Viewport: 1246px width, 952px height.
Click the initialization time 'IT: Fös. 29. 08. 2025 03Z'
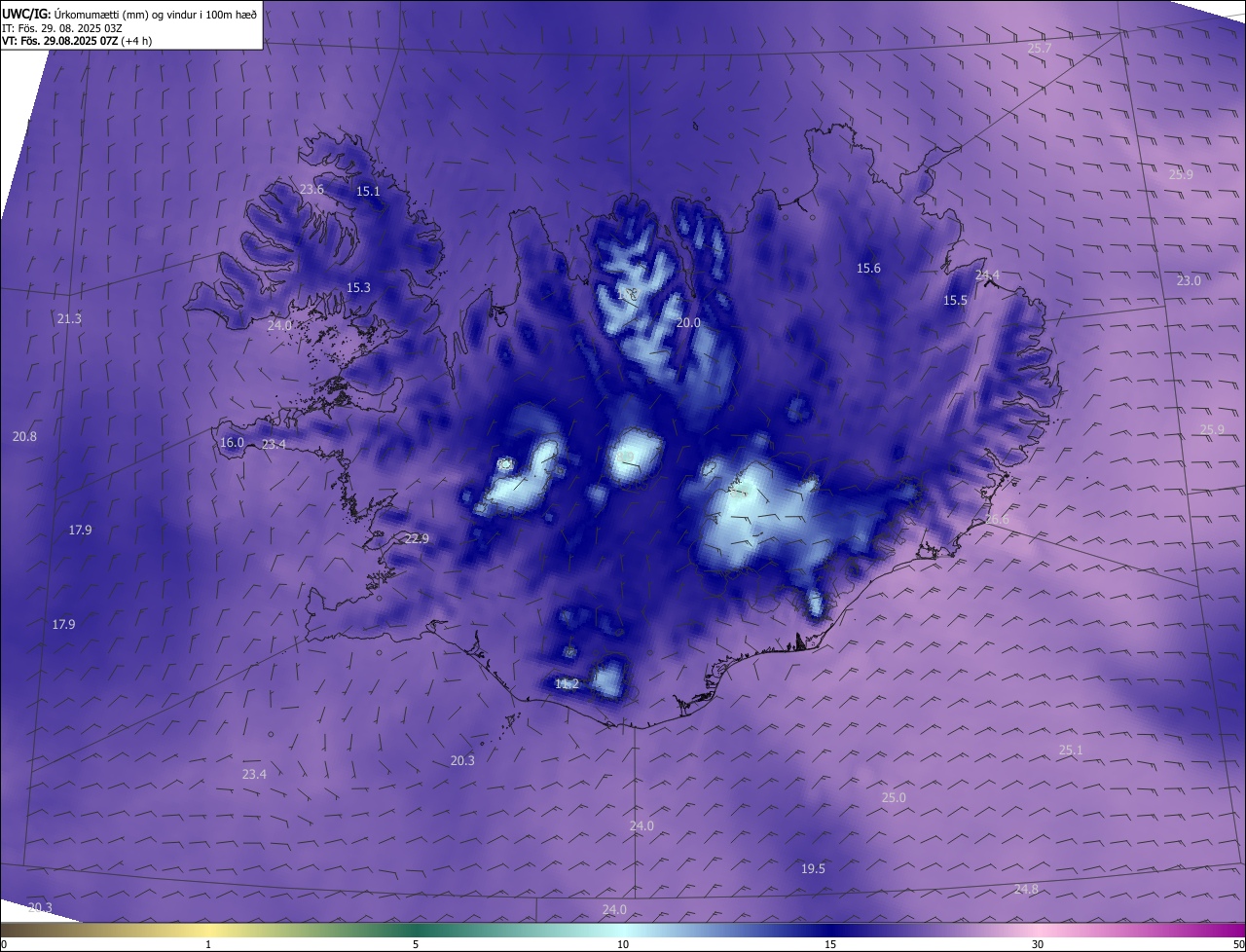tap(62, 28)
